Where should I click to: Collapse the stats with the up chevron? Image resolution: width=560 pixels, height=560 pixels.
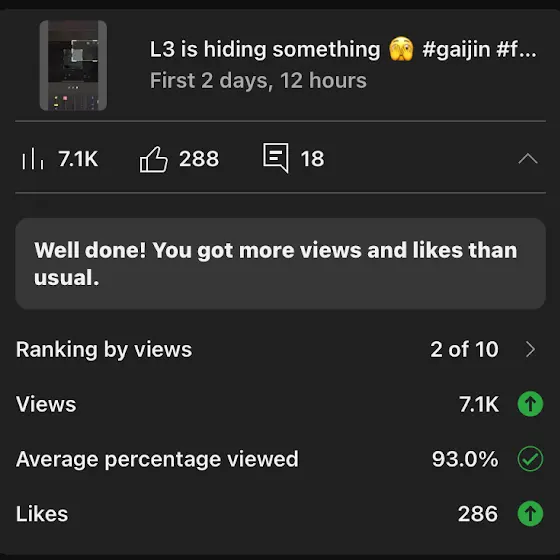(x=528, y=159)
